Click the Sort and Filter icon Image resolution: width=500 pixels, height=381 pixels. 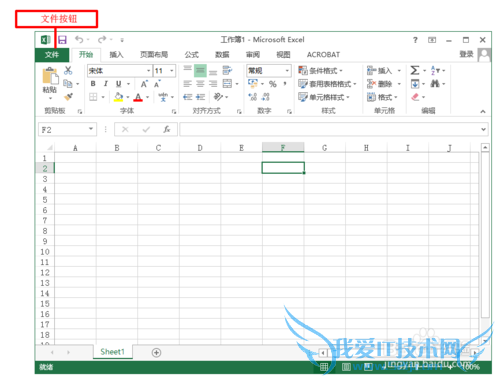(x=435, y=70)
